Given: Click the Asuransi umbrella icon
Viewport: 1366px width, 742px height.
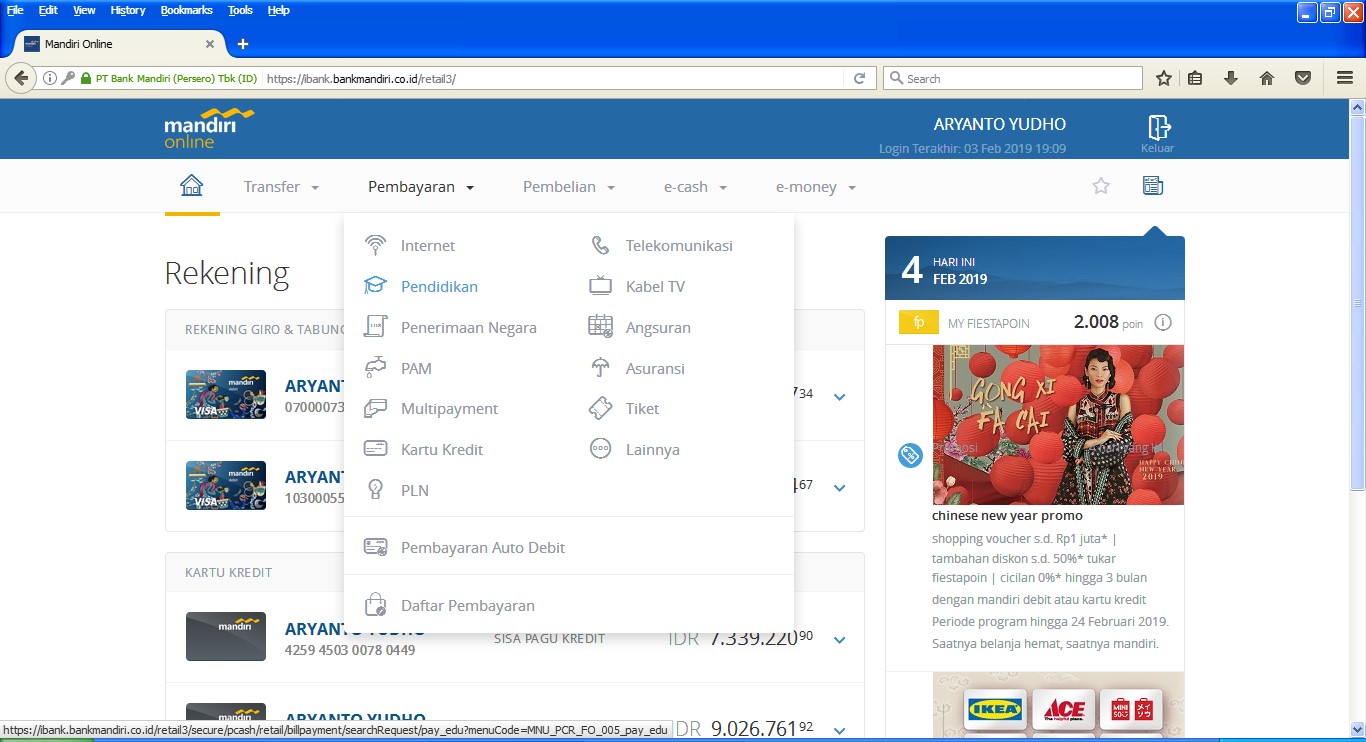Looking at the screenshot, I should click(600, 368).
